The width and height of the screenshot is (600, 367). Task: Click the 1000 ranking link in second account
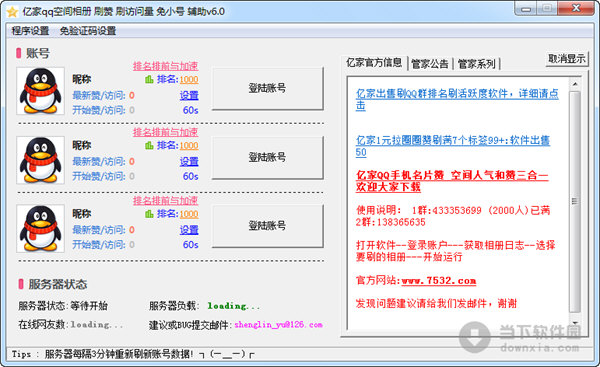tap(189, 146)
